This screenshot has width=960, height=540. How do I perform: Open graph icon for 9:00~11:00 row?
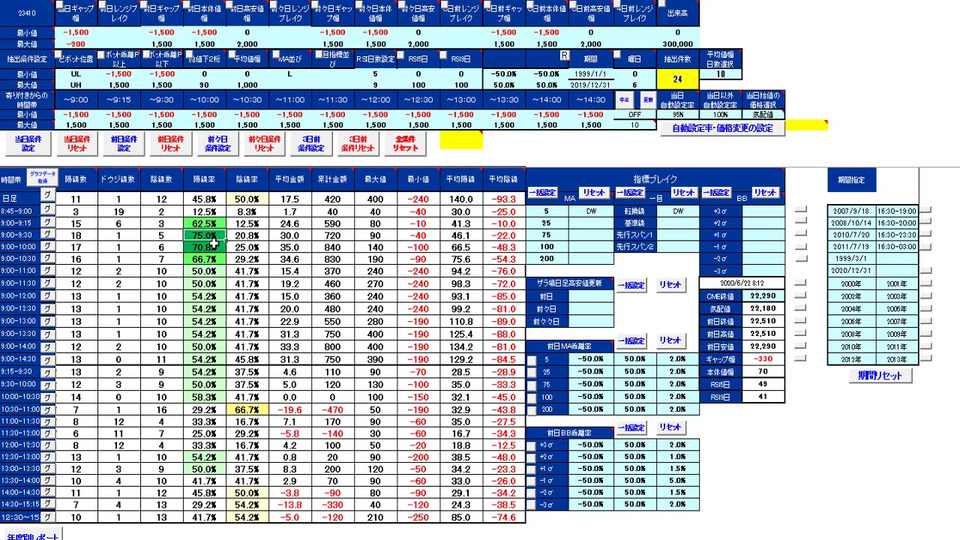(47, 271)
